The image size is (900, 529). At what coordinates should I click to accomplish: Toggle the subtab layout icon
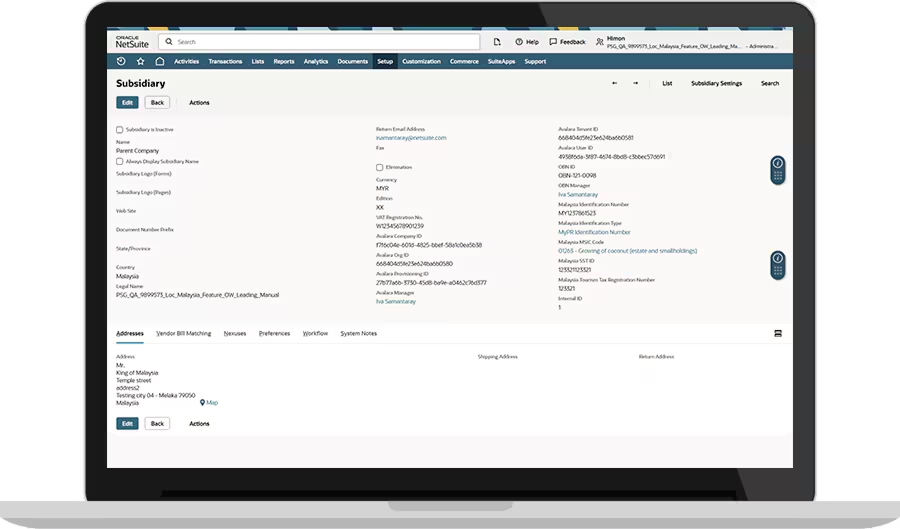coord(778,333)
